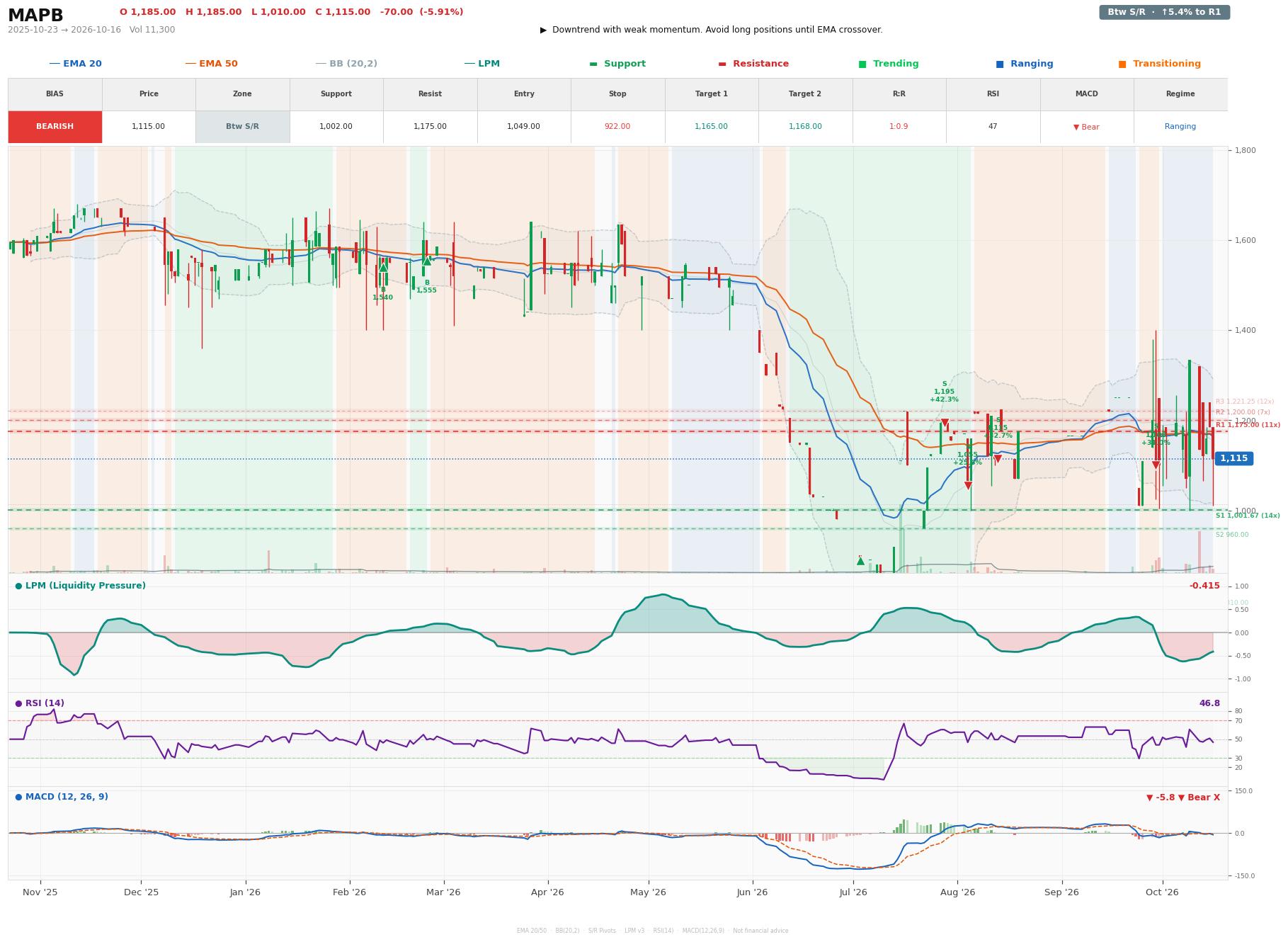This screenshot has height=942, width=1288.
Task: Click the Nov '25 label on the time axis
Action: point(40,892)
